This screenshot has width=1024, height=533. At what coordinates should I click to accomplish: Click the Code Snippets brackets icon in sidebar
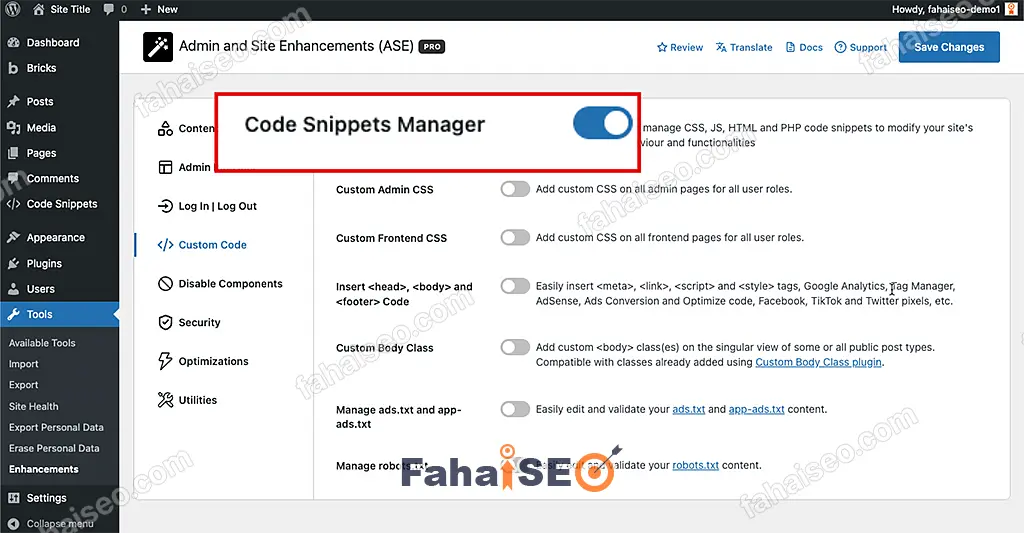click(13, 204)
